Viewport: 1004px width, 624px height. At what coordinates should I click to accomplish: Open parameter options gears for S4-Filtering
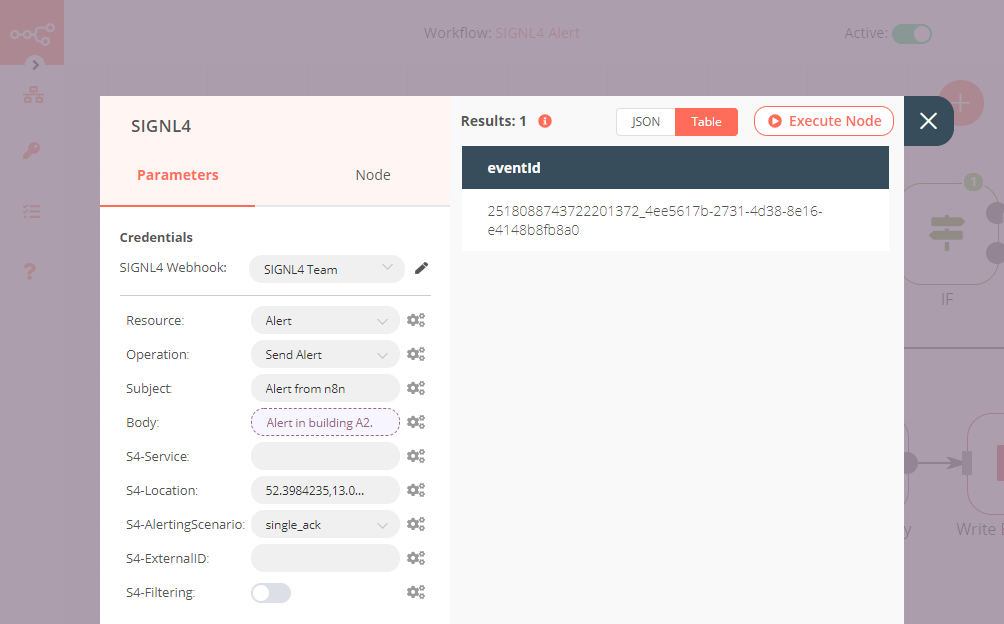(416, 592)
